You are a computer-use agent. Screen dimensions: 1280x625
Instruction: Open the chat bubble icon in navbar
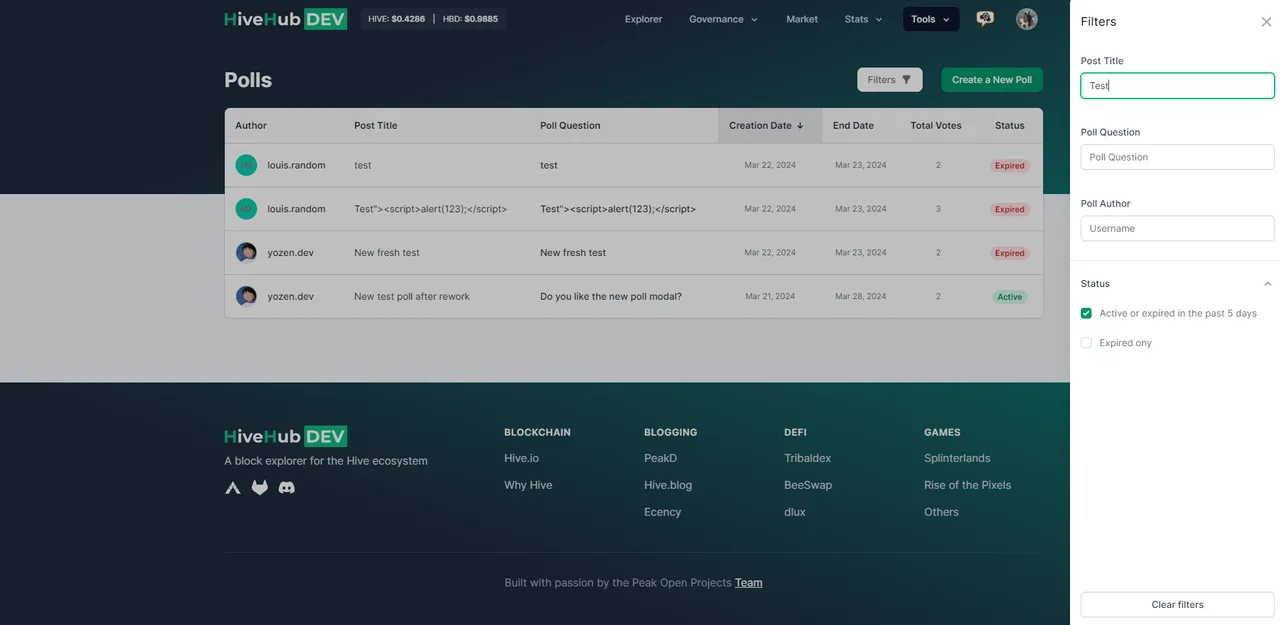click(x=985, y=19)
